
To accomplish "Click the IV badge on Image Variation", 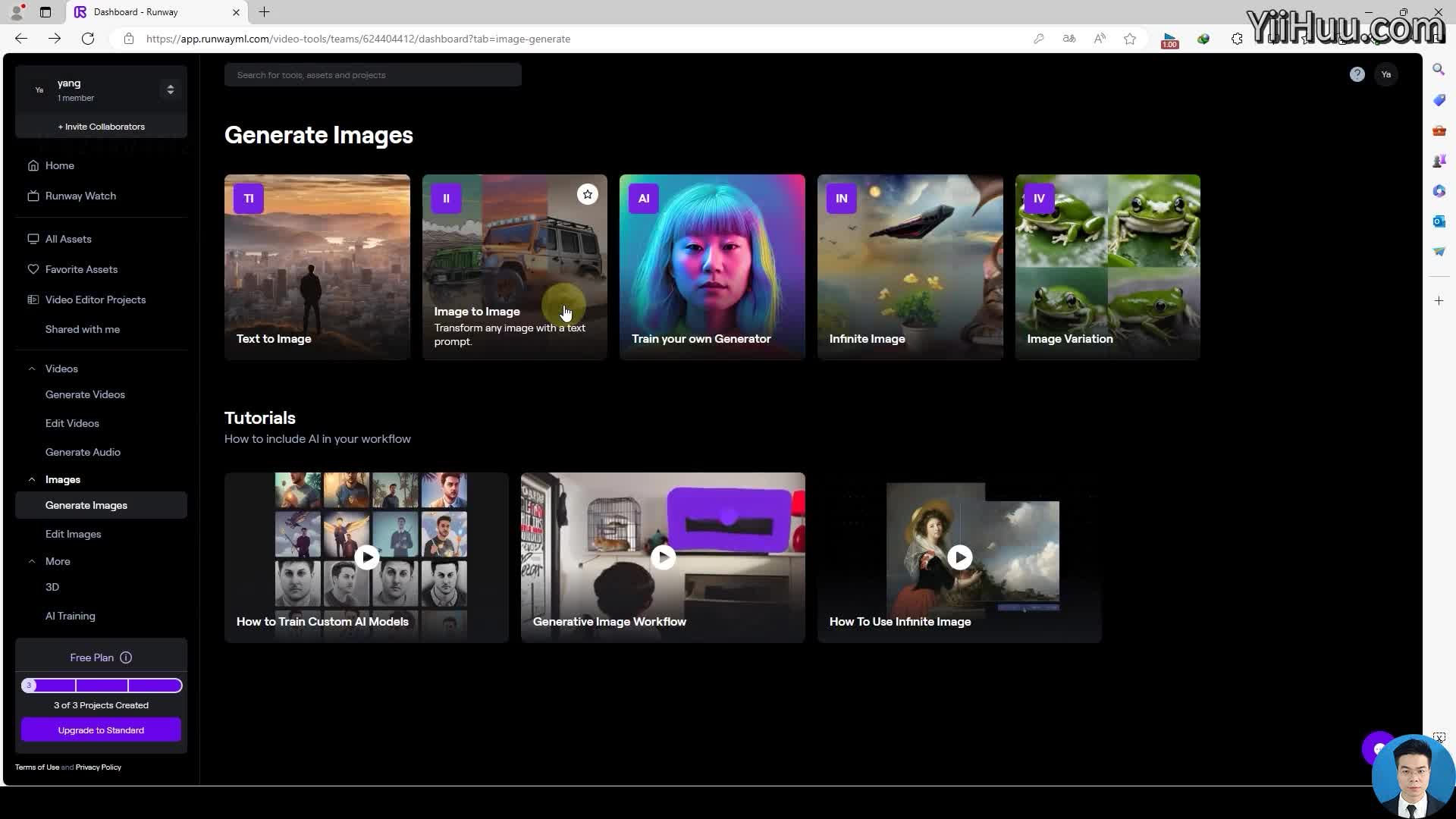I will 1039,199.
